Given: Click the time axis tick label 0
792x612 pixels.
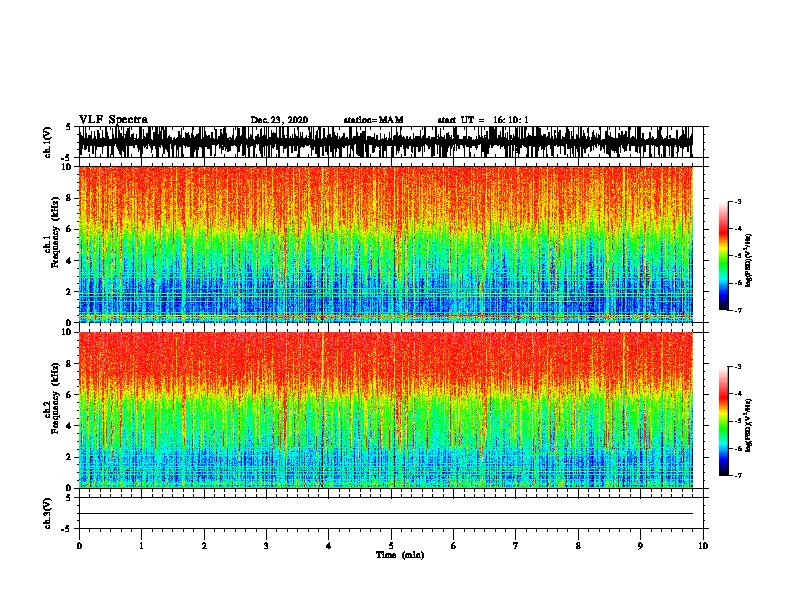Looking at the screenshot, I should coord(79,546).
